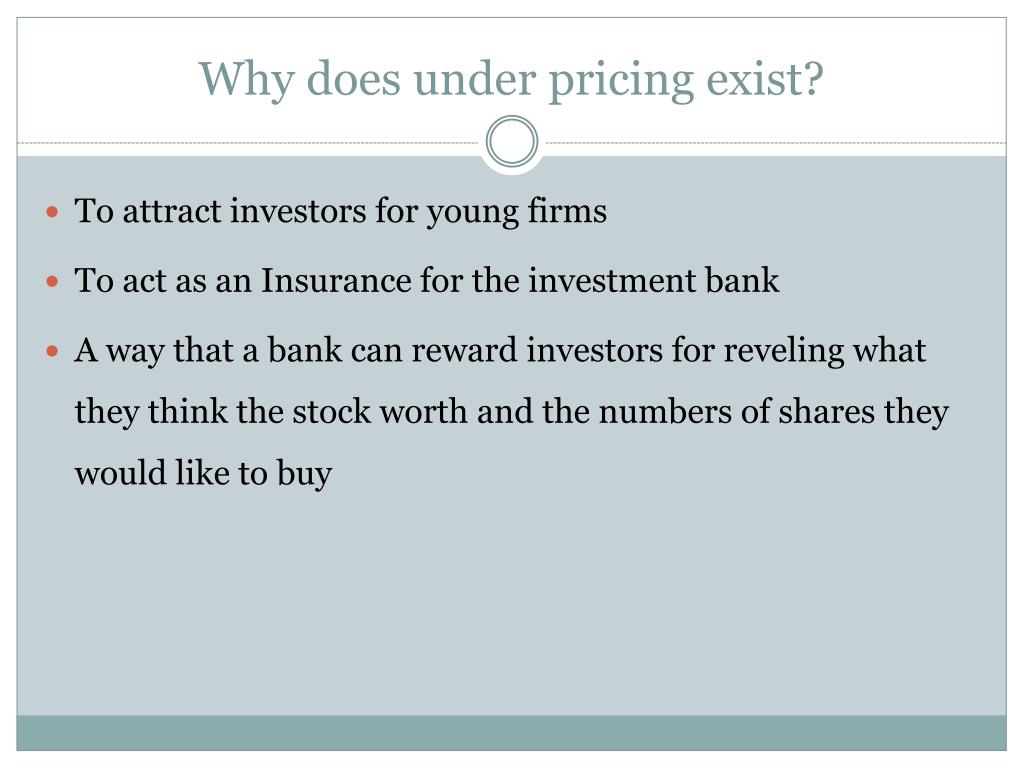Viewport: 1024px width, 768px height.
Task: Click the title 'Why does under pricing exist?'
Action: pyautogui.click(x=511, y=80)
